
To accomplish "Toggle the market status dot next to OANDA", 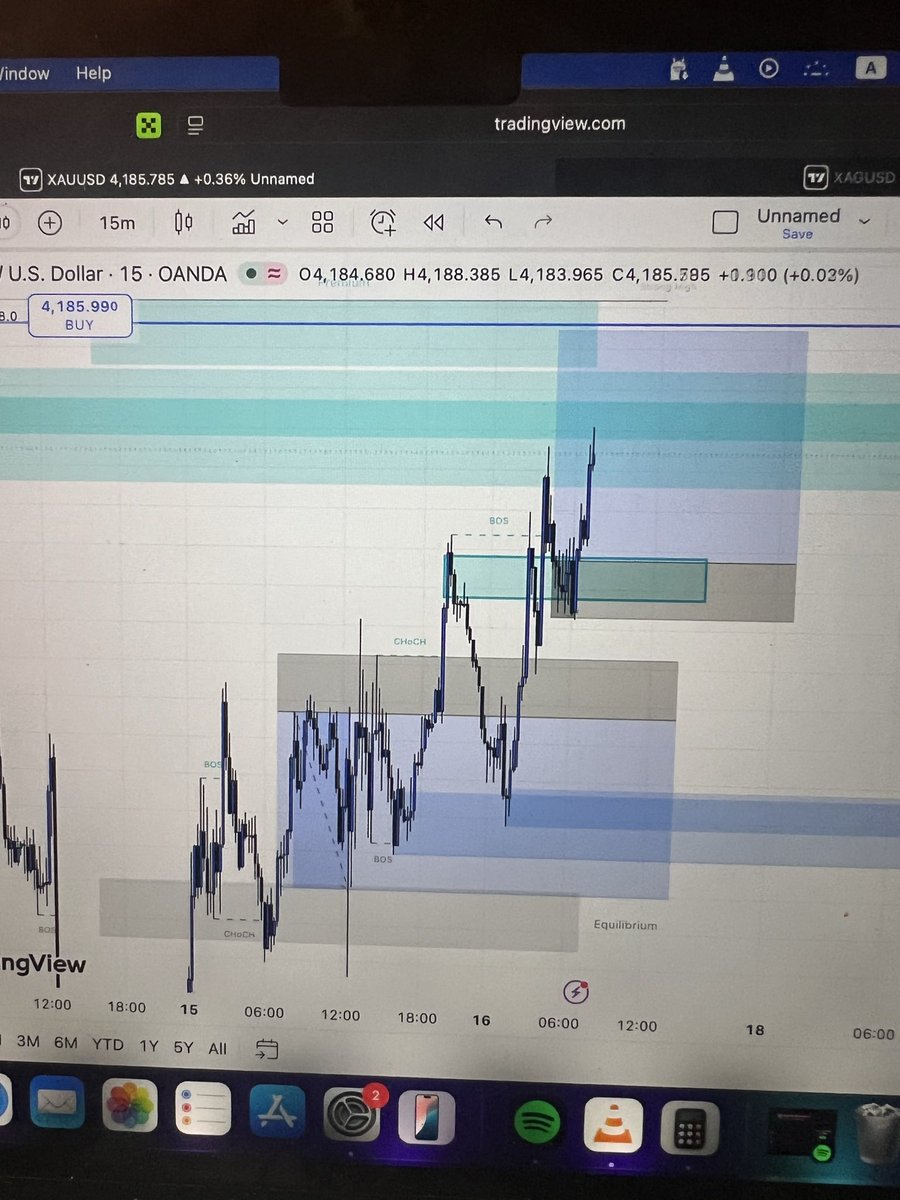I will tap(251, 274).
